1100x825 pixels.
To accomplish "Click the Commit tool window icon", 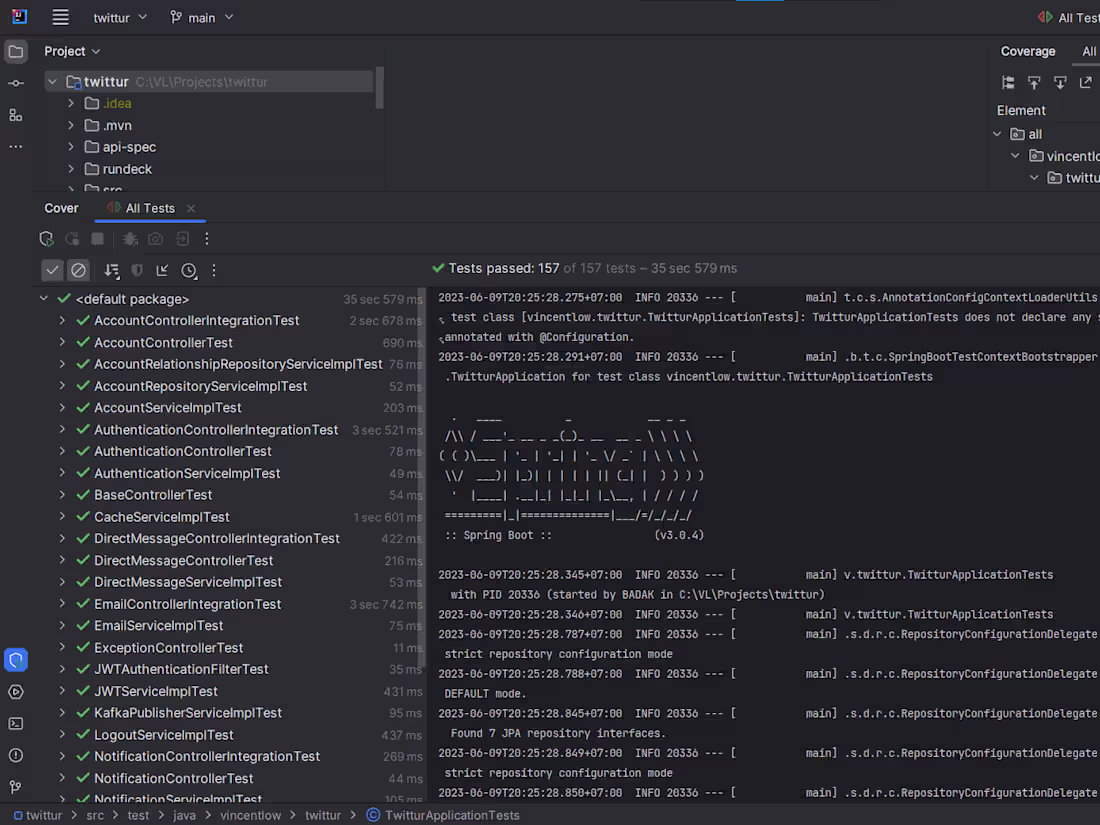I will click(15, 83).
